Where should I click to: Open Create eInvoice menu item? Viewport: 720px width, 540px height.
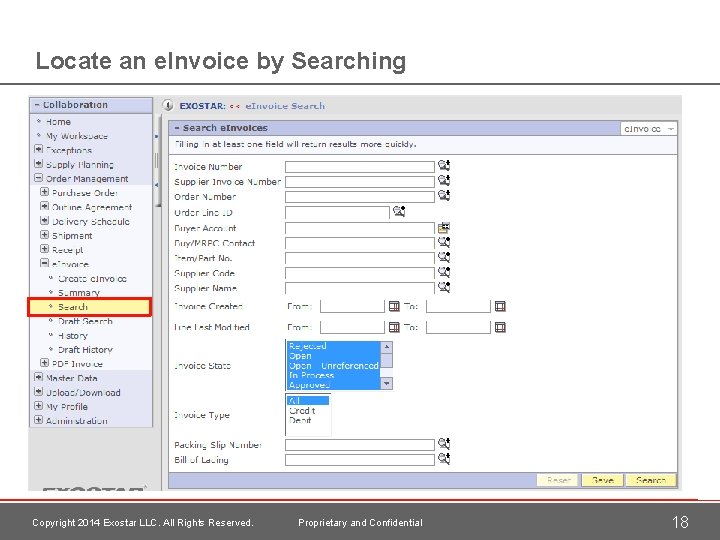click(x=92, y=279)
